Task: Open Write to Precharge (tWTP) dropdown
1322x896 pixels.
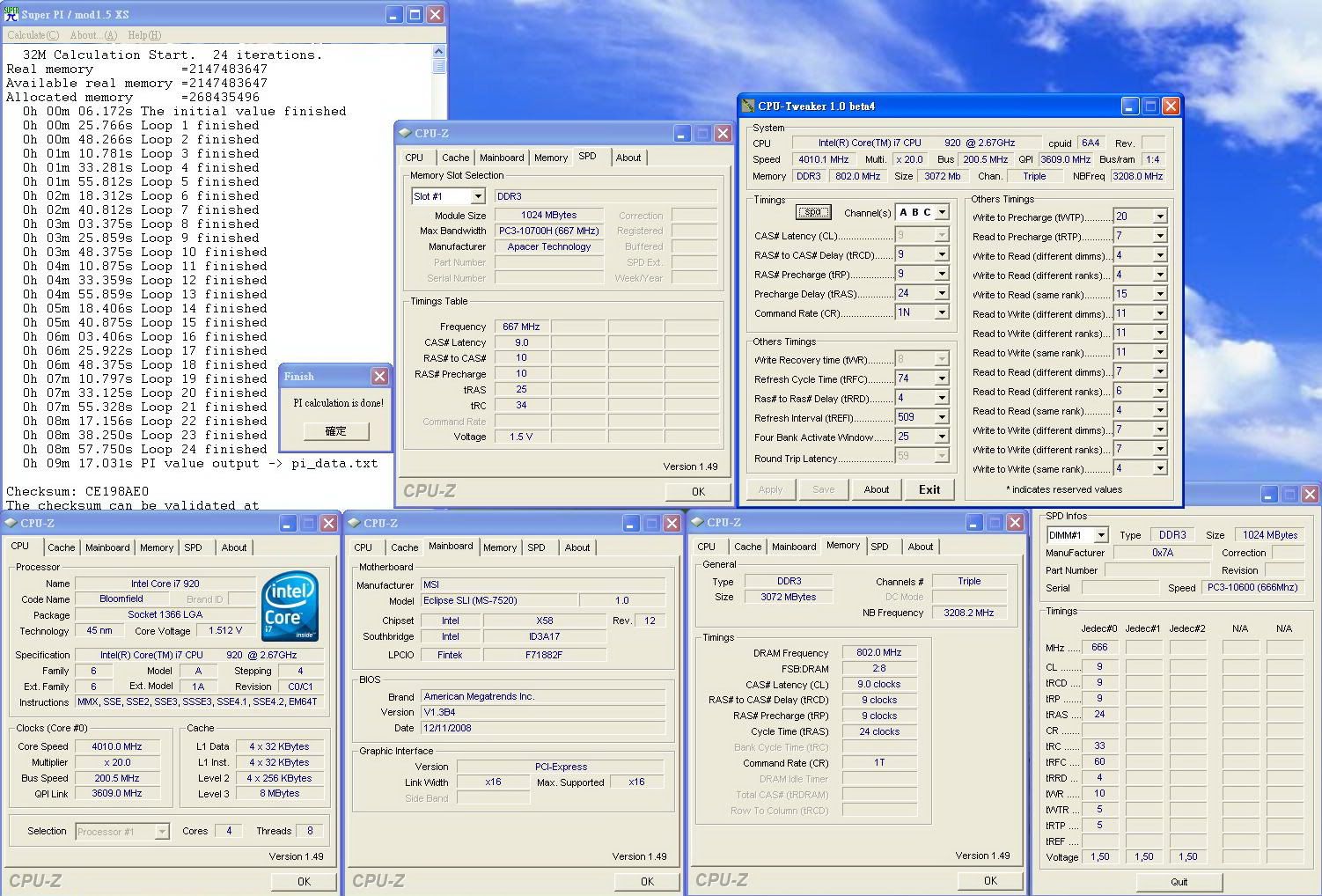Action: (1160, 217)
